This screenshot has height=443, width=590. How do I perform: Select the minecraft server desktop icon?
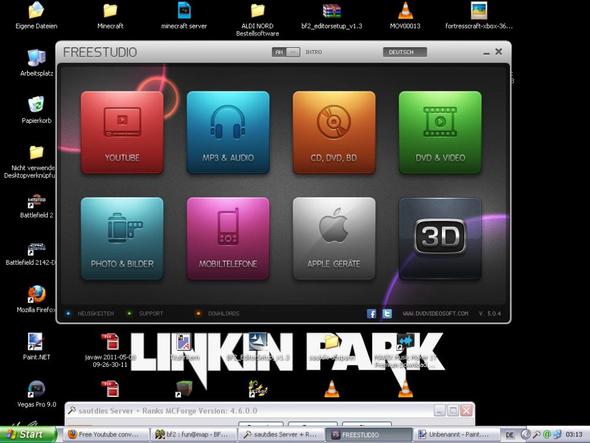click(x=184, y=15)
